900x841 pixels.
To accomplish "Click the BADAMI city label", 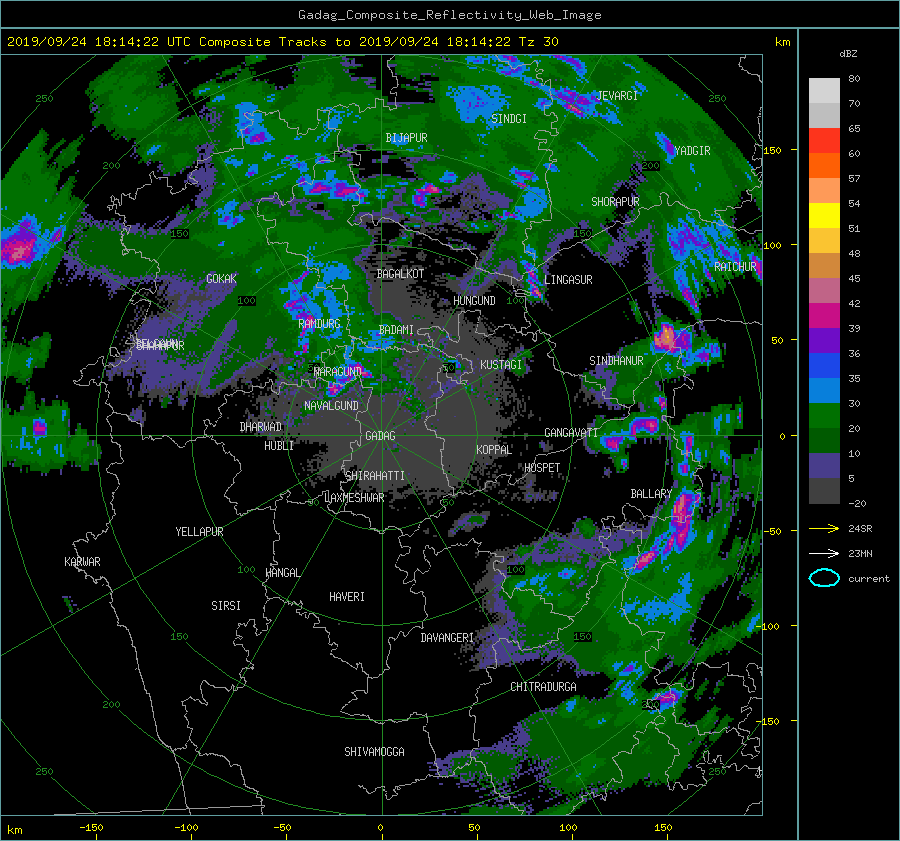I will click(396, 330).
